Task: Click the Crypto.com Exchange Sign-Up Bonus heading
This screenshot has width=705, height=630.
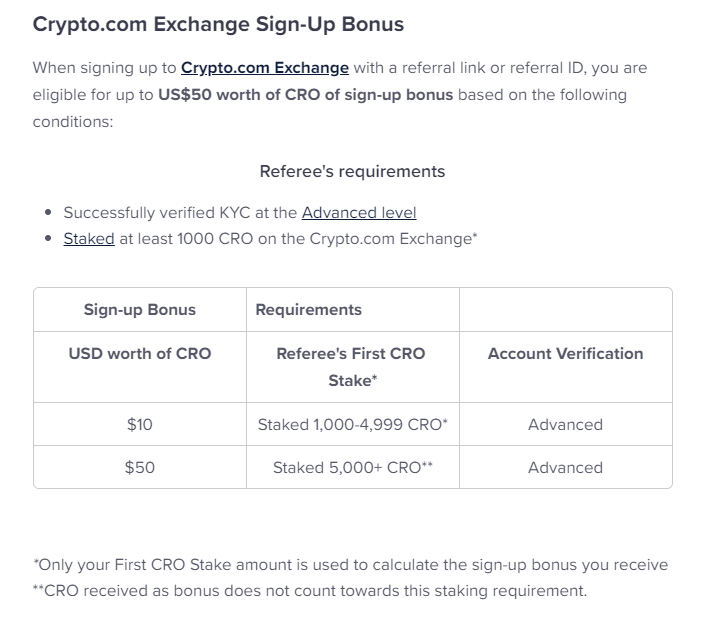Action: 219,23
